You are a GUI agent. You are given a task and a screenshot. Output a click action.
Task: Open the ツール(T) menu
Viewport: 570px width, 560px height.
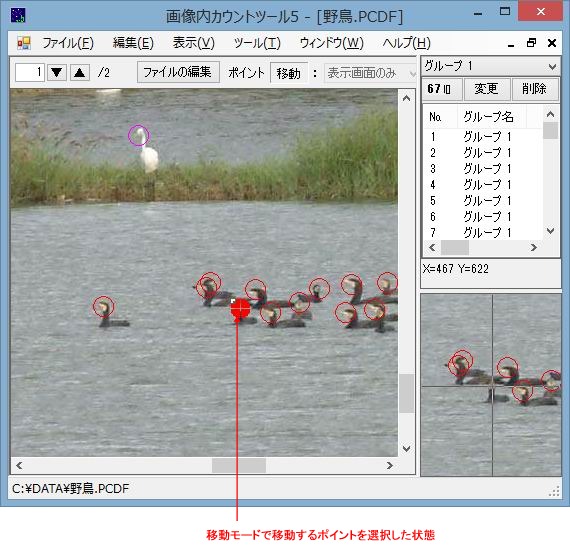[x=257, y=43]
